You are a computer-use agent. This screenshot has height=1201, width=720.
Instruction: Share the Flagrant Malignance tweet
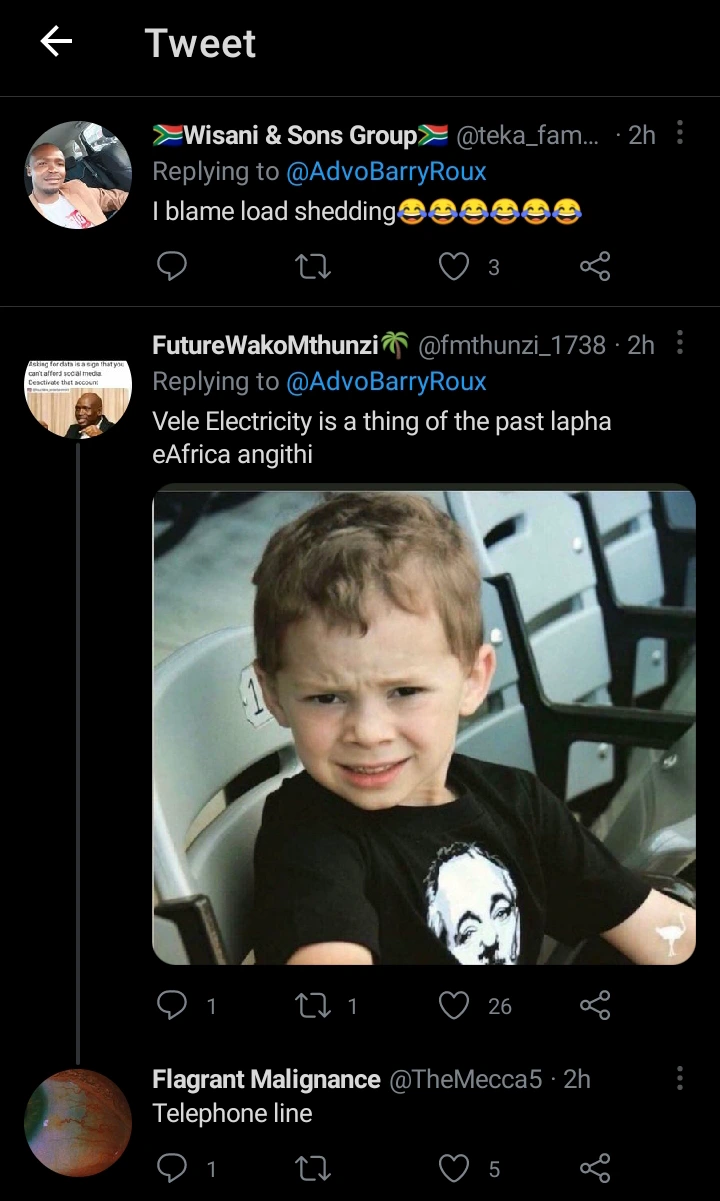point(595,1168)
